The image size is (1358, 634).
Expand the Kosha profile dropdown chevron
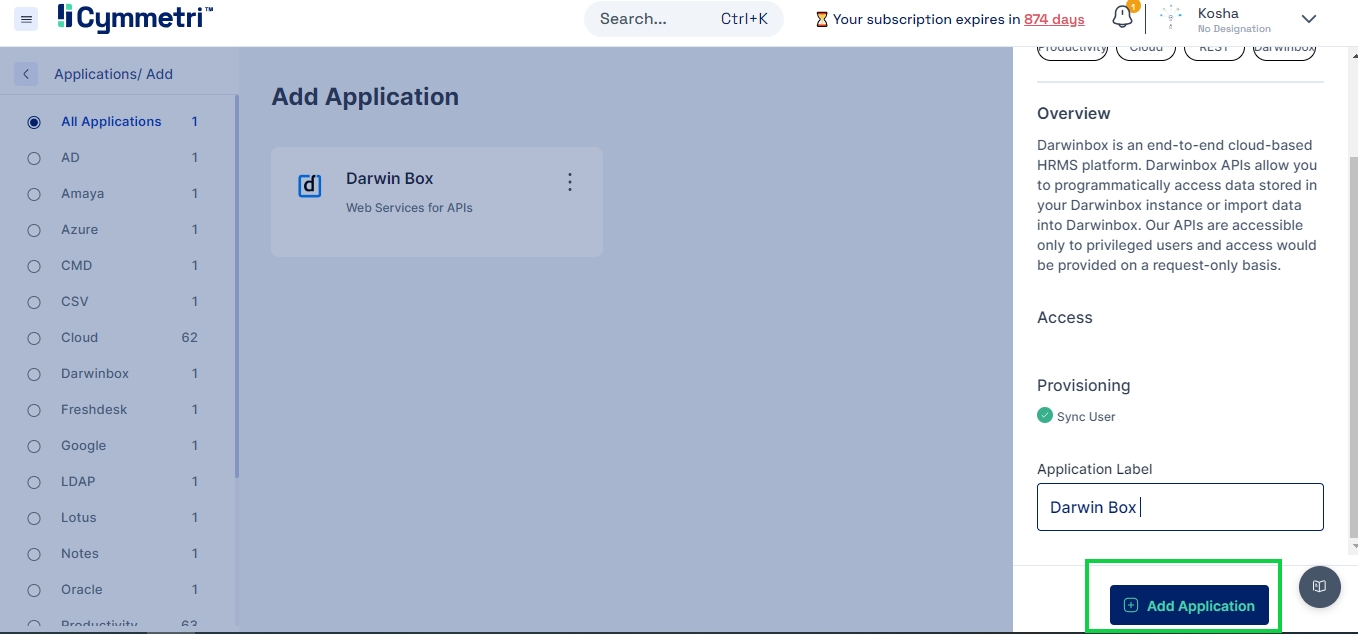(1308, 19)
